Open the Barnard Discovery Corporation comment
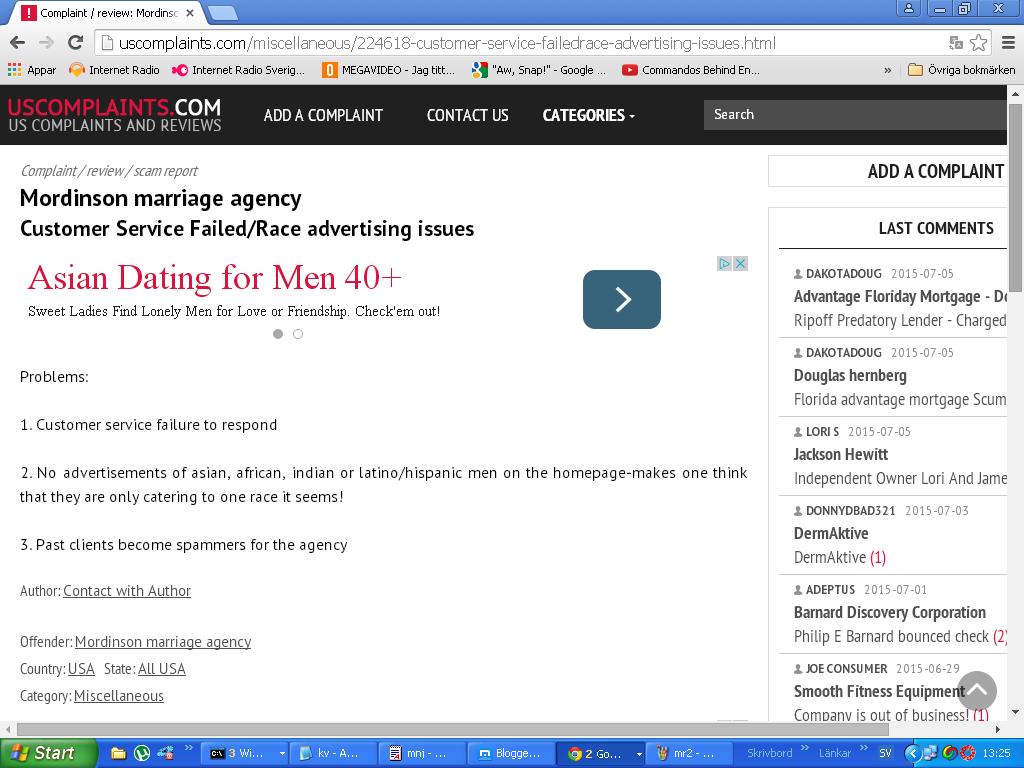The image size is (1024, 768). pos(889,612)
